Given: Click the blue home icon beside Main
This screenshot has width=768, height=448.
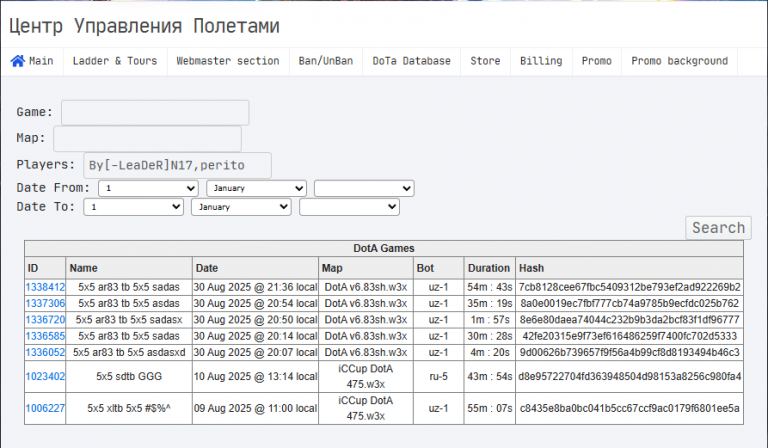Looking at the screenshot, I should 18,61.
